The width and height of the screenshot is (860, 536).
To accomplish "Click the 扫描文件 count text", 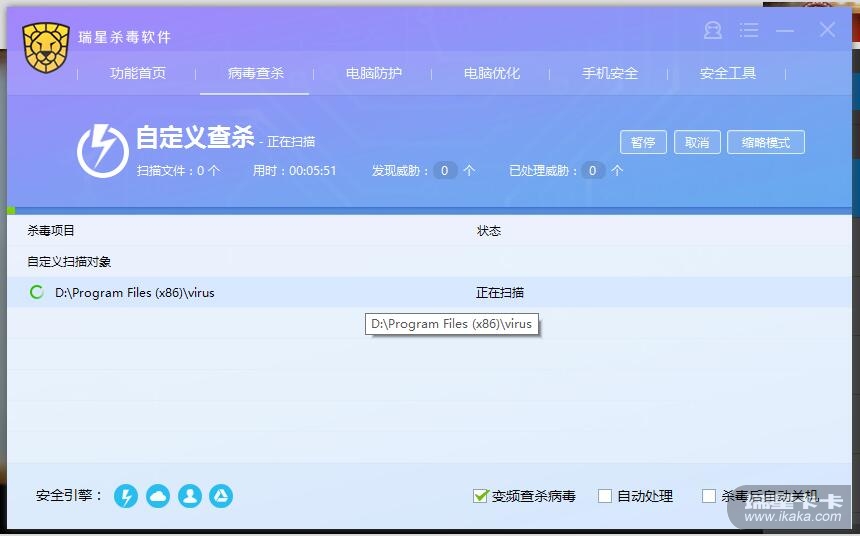I will pyautogui.click(x=178, y=171).
